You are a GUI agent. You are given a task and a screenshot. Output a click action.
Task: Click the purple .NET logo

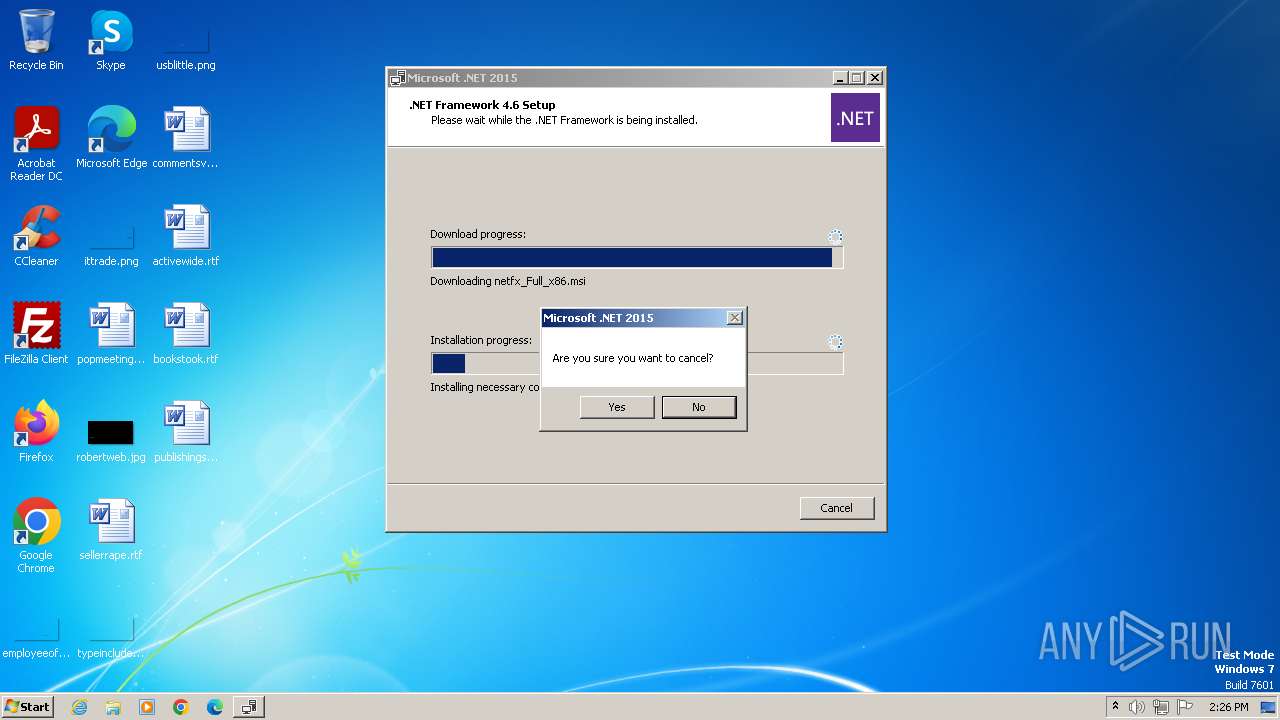pos(855,118)
